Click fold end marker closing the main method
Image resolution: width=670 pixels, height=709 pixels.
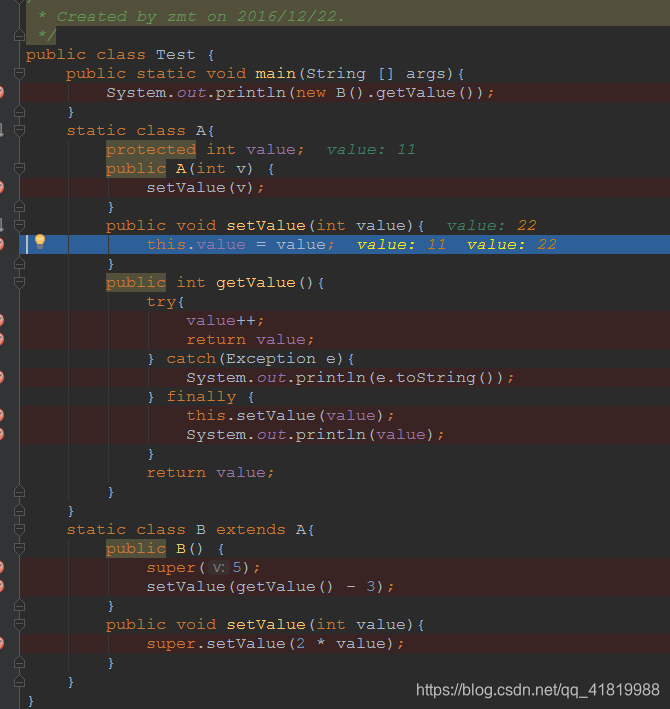19,111
